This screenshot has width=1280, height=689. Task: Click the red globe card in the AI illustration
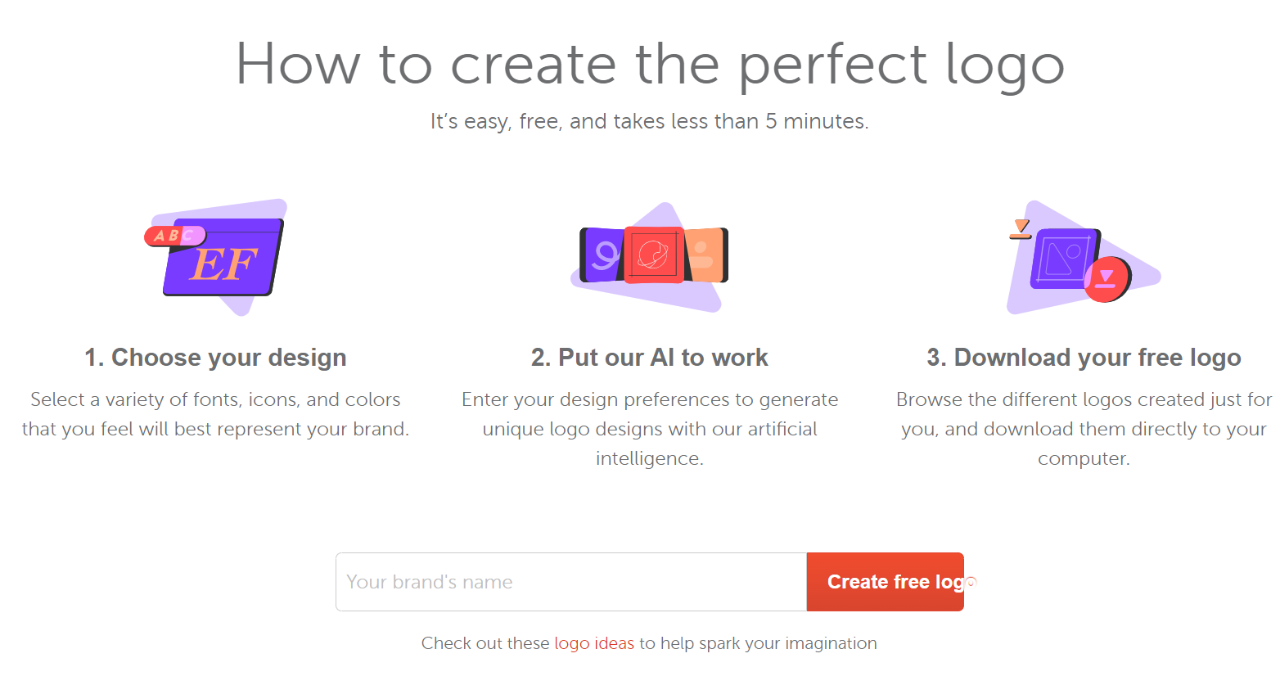click(x=654, y=254)
